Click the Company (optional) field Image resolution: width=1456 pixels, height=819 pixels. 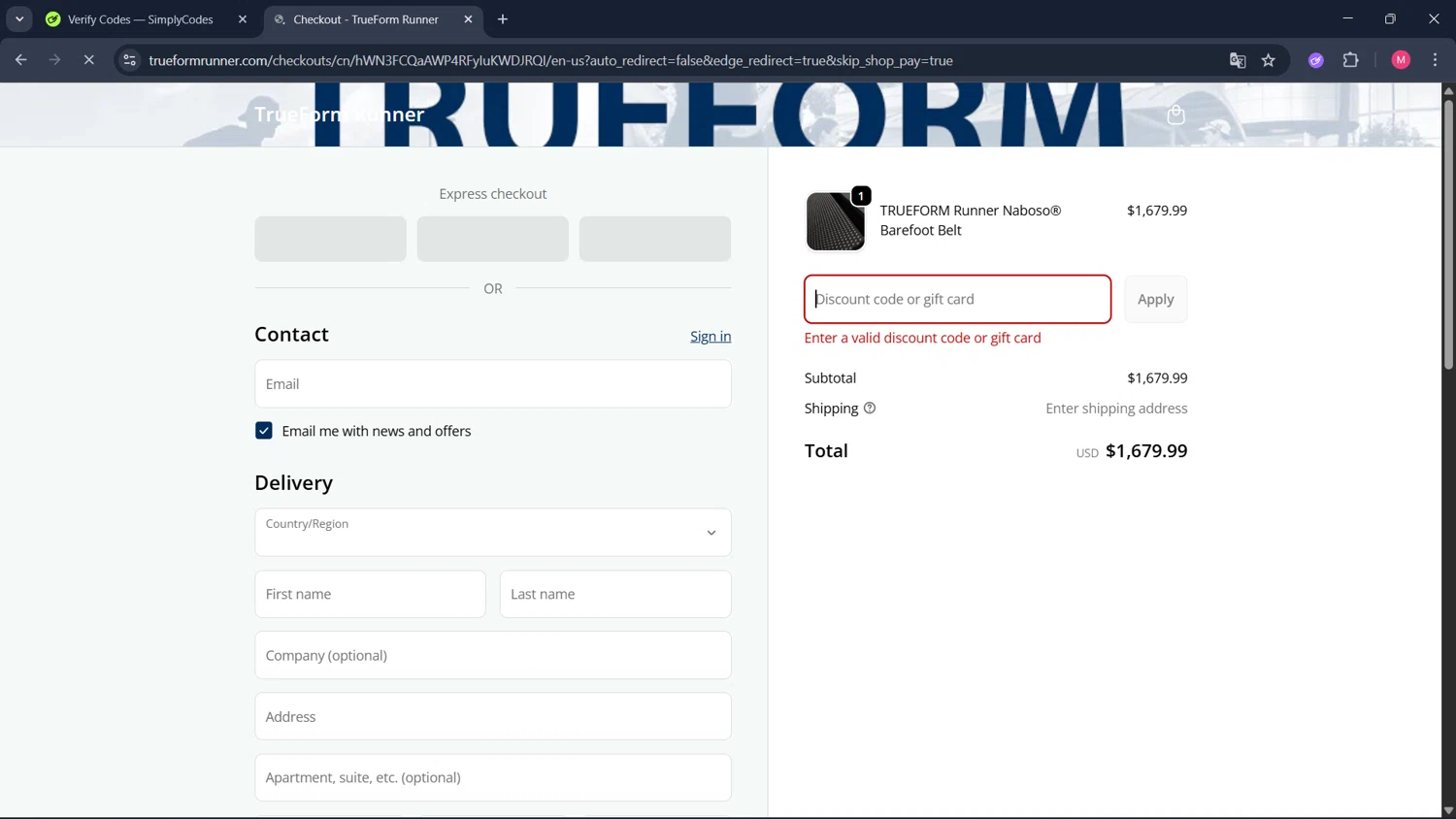point(493,655)
